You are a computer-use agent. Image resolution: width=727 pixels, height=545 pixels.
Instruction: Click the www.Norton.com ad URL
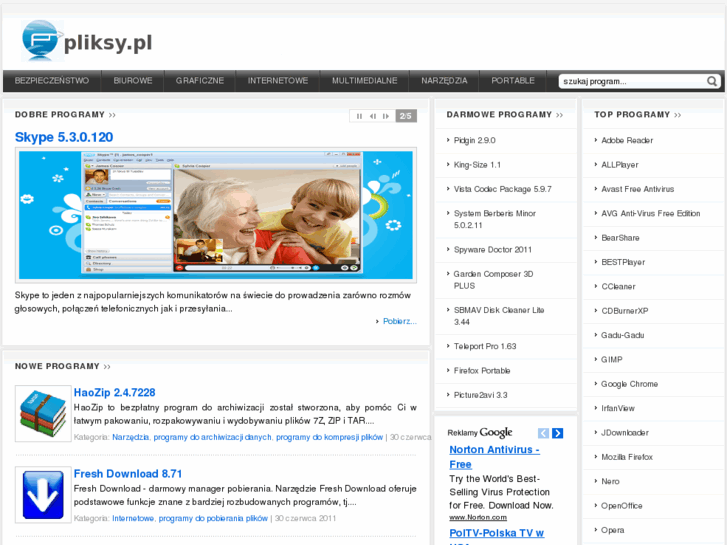pyautogui.click(x=478, y=517)
